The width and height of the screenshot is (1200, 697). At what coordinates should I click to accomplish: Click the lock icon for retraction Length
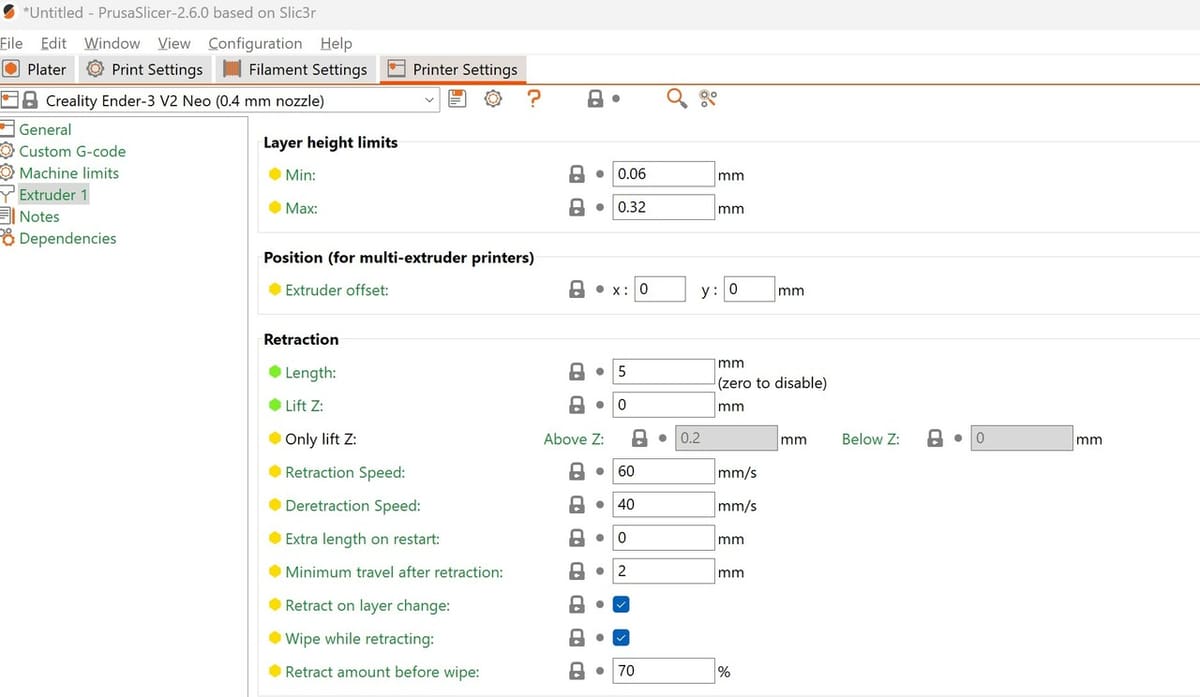(x=577, y=371)
